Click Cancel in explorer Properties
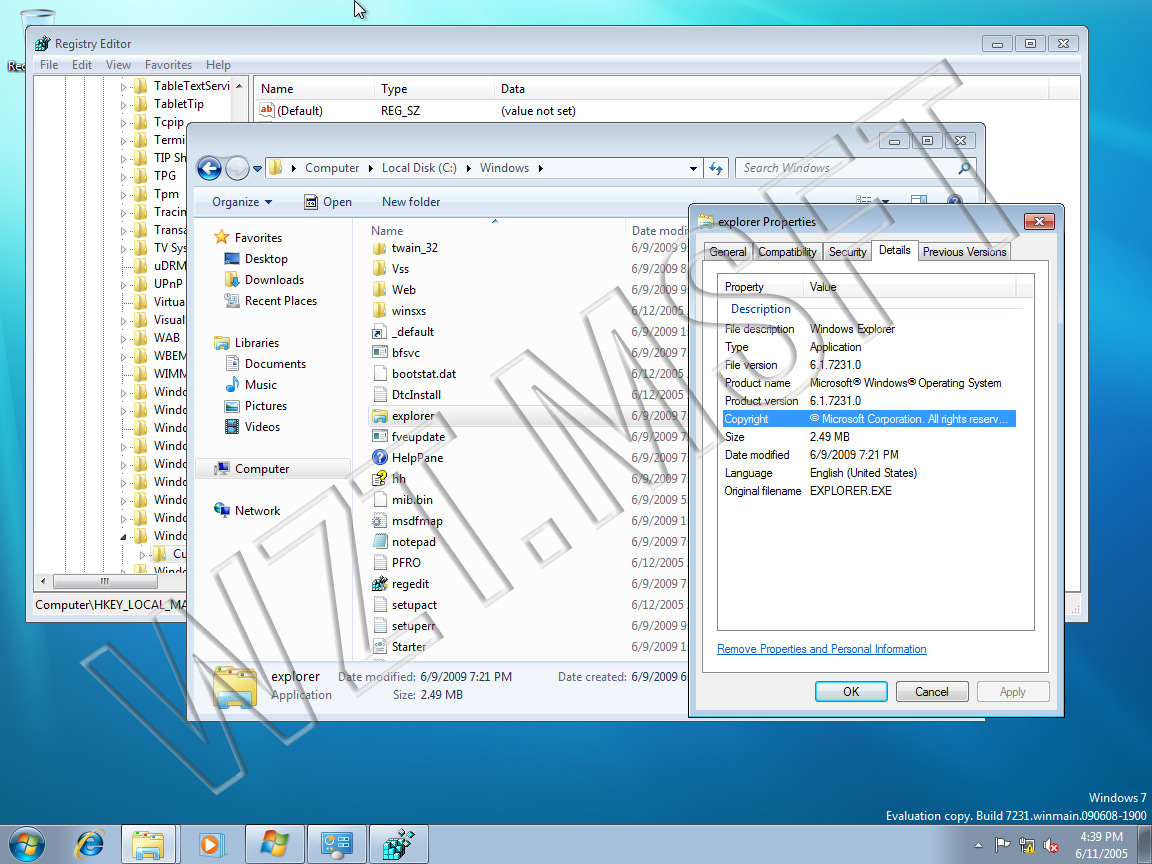This screenshot has height=864, width=1152. click(932, 691)
